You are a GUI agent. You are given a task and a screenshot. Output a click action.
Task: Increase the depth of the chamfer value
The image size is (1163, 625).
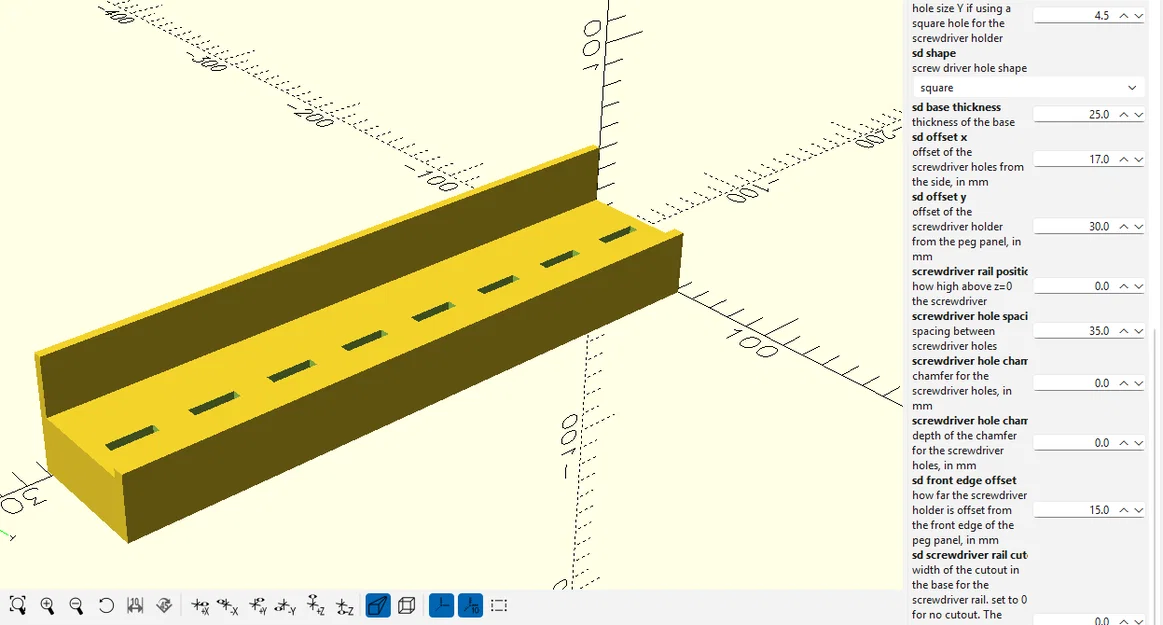tap(1124, 443)
